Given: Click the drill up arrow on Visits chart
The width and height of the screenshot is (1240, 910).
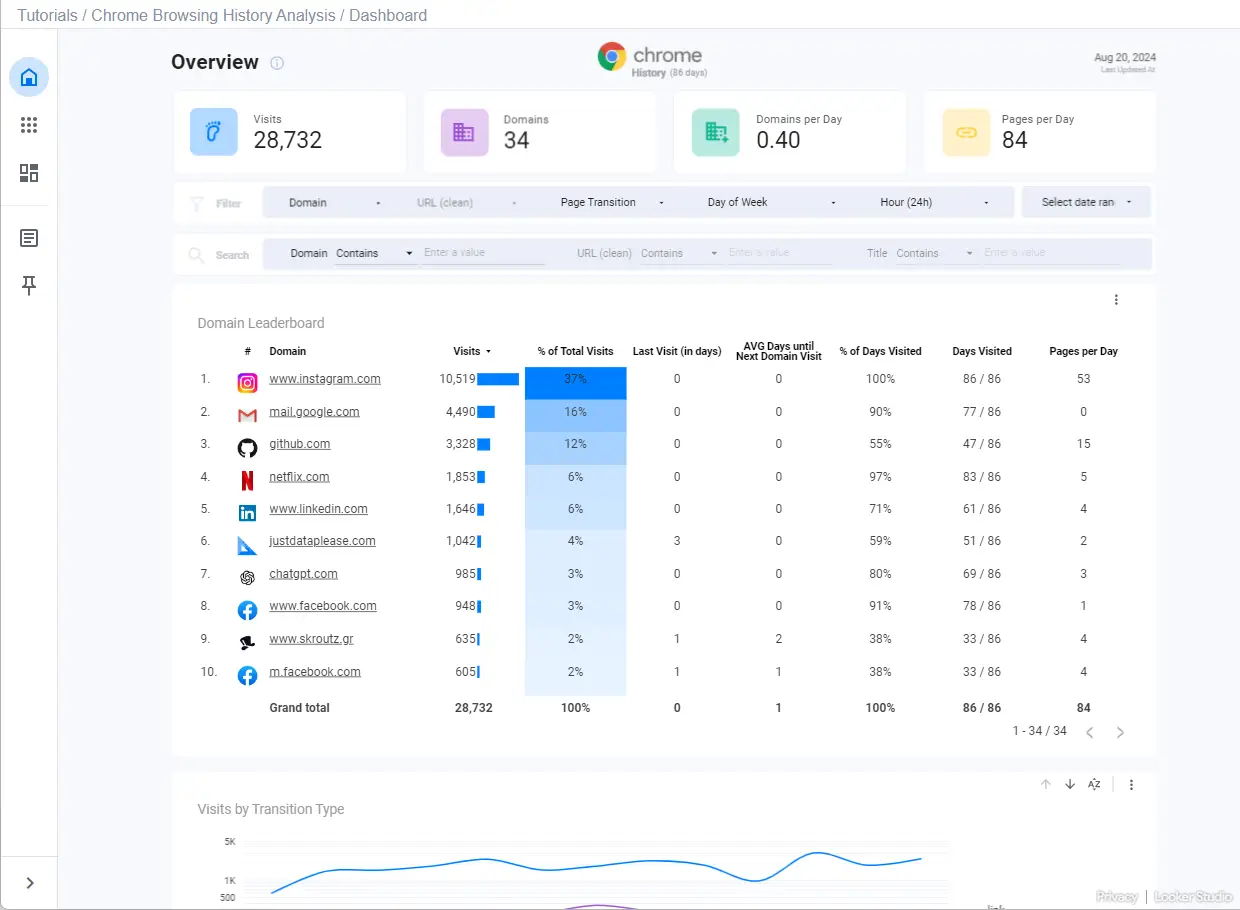Looking at the screenshot, I should 1046,785.
